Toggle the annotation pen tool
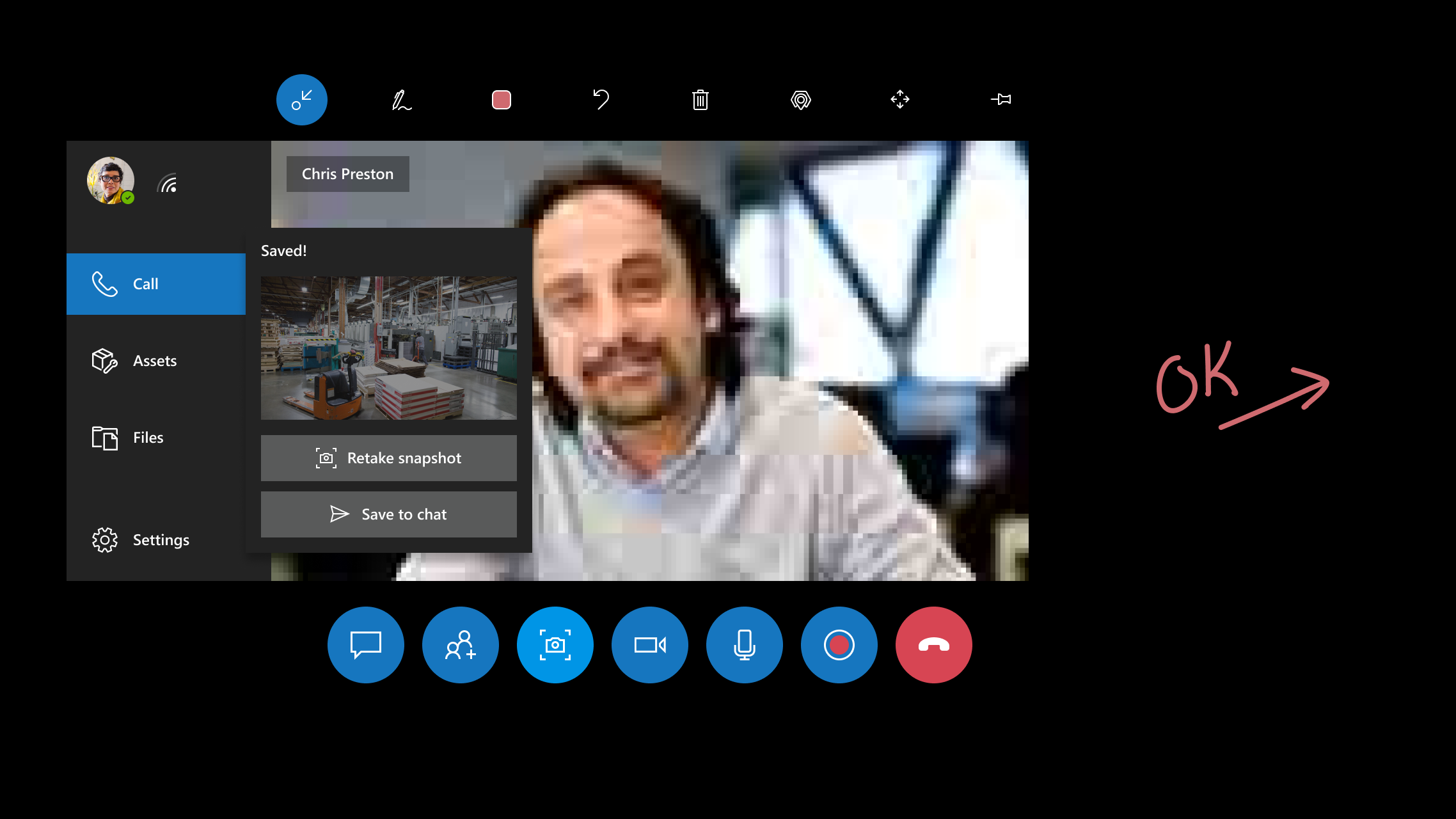The width and height of the screenshot is (1456, 819). tap(401, 99)
